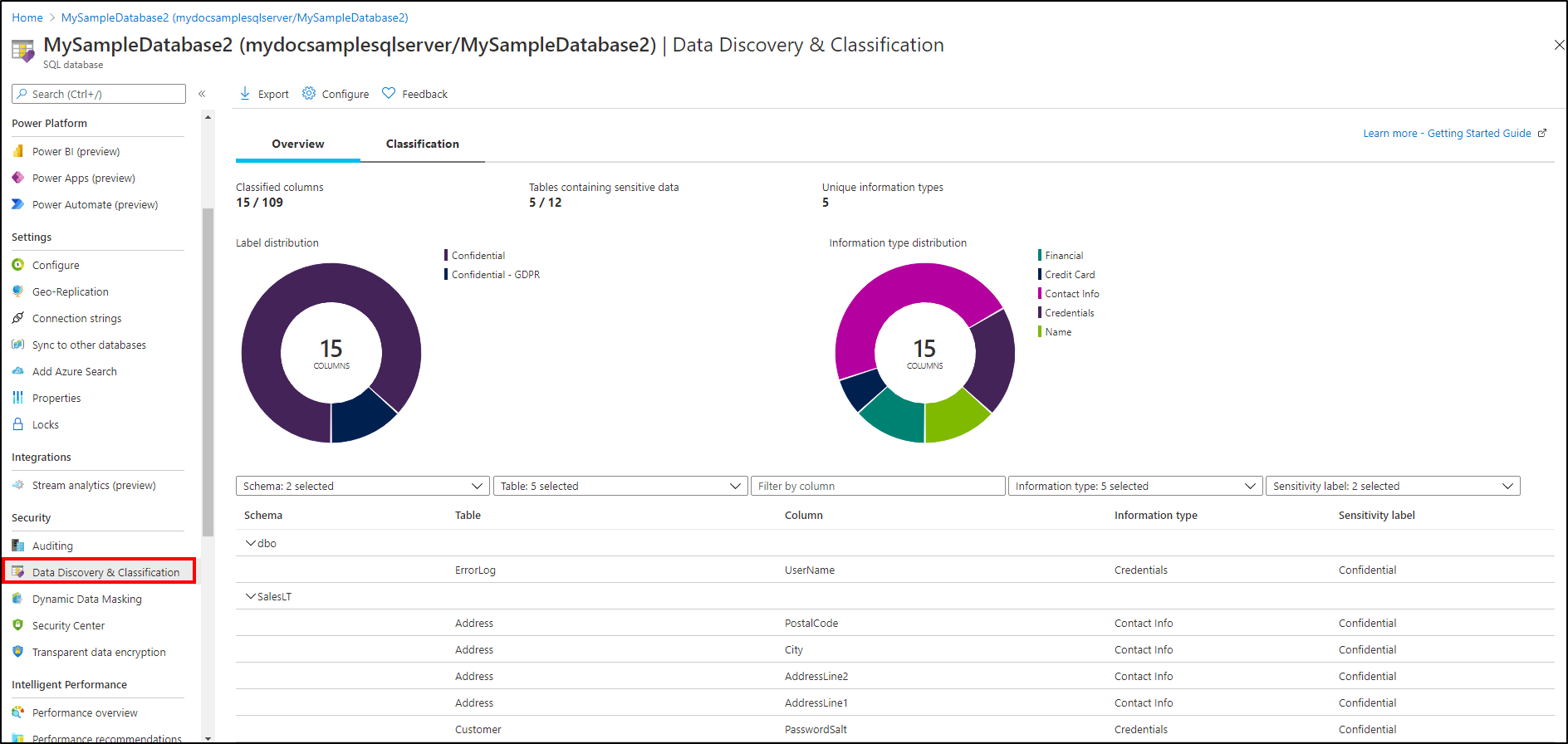Click the Power BI (preview) icon
The image size is (1568, 744).
click(x=18, y=151)
